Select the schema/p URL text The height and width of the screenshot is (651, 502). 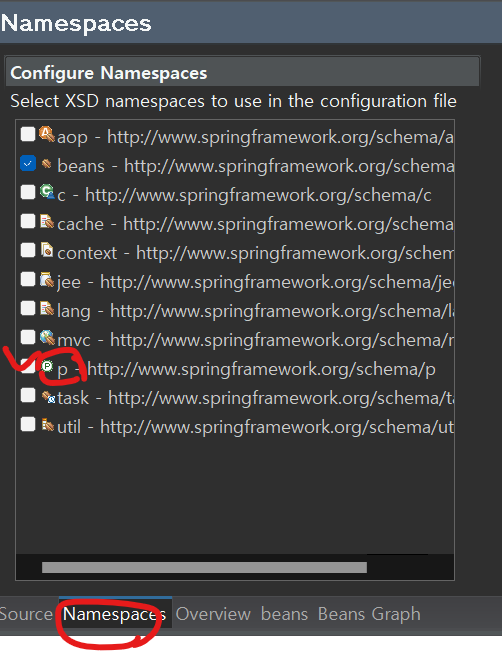tap(262, 369)
